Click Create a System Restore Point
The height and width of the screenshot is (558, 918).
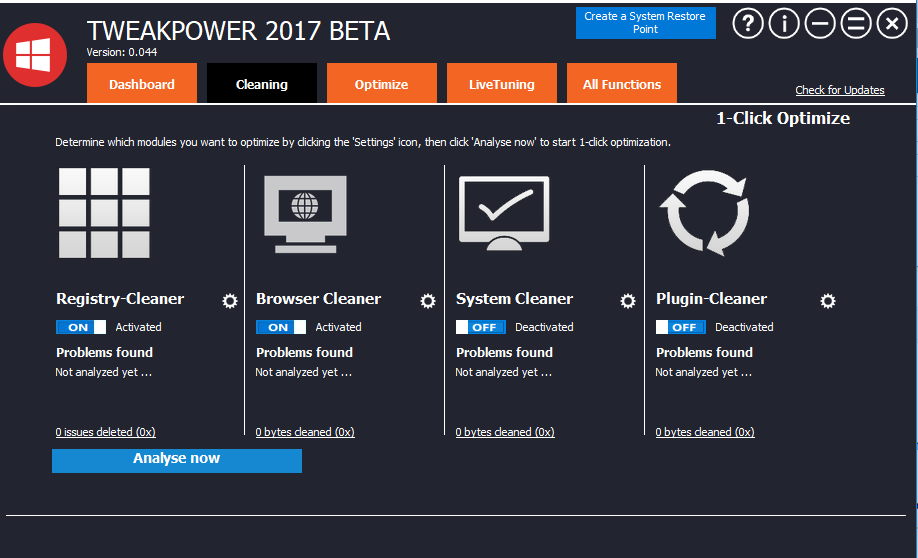[x=645, y=23]
